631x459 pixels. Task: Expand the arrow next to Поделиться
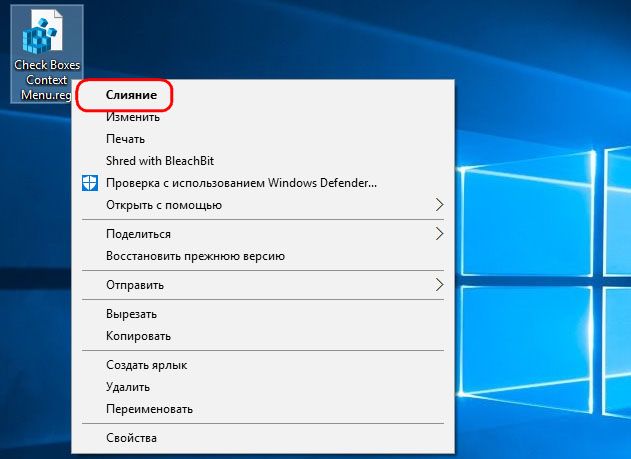tap(439, 234)
